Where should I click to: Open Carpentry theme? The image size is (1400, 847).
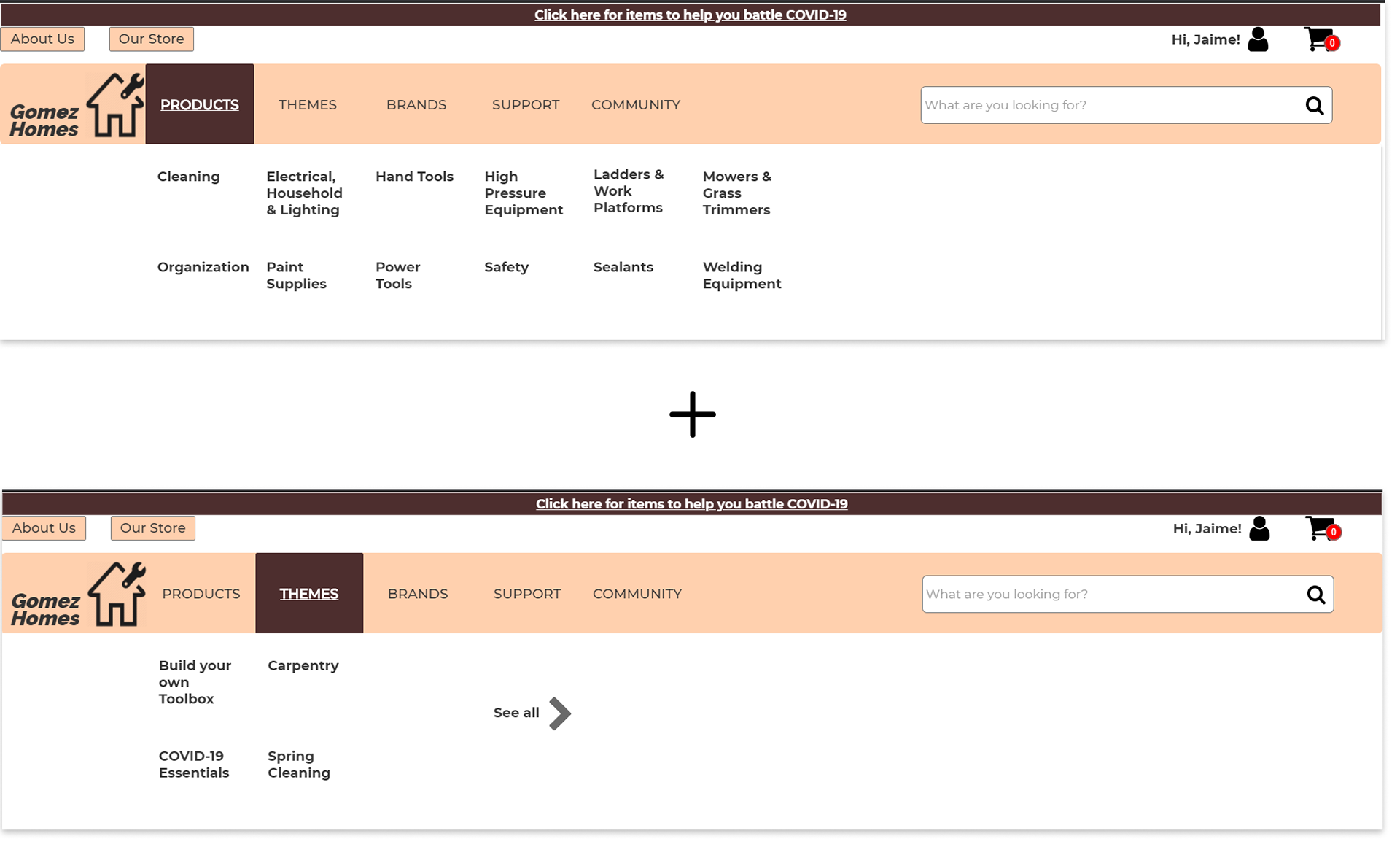[303, 665]
